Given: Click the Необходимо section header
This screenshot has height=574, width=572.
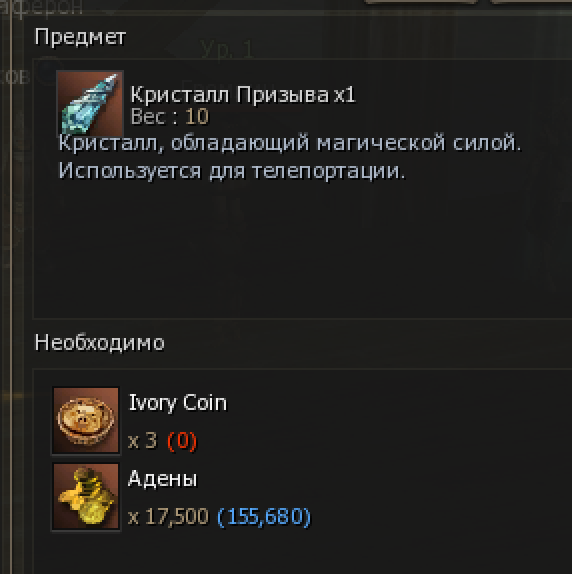Looking at the screenshot, I should pyautogui.click(x=100, y=343).
